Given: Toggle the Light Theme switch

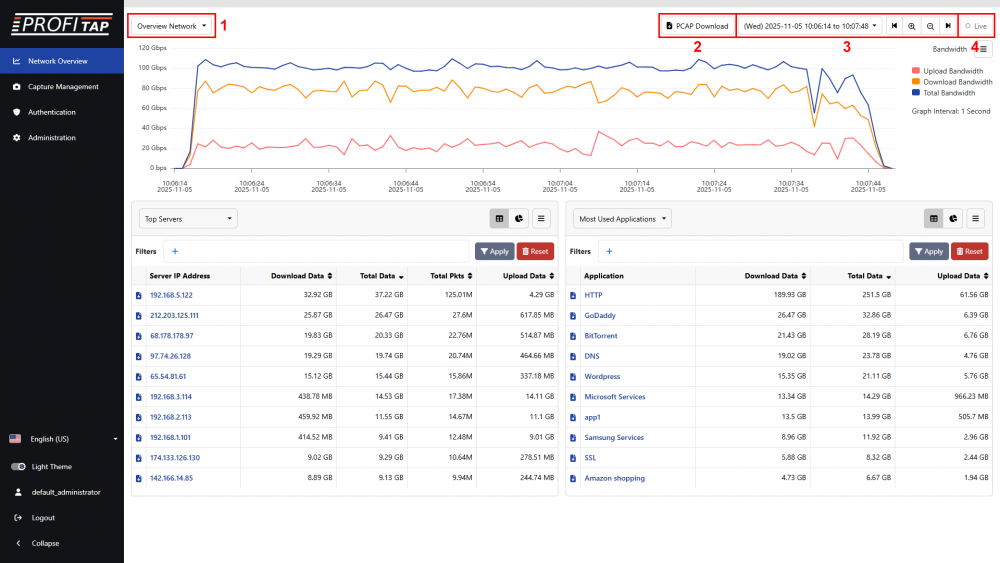Looking at the screenshot, I should [18, 467].
